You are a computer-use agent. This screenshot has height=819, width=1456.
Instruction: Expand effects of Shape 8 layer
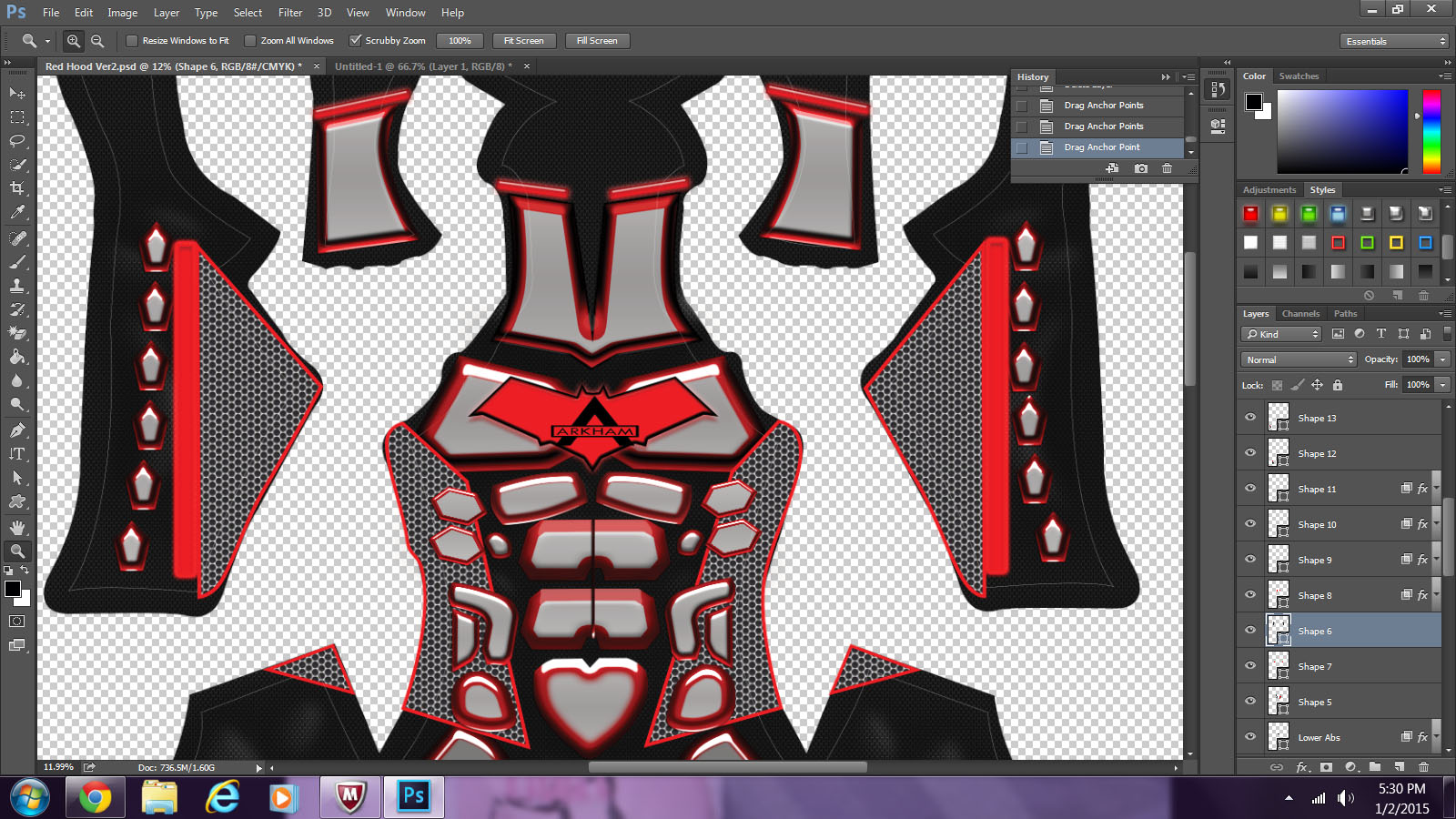click(1436, 595)
